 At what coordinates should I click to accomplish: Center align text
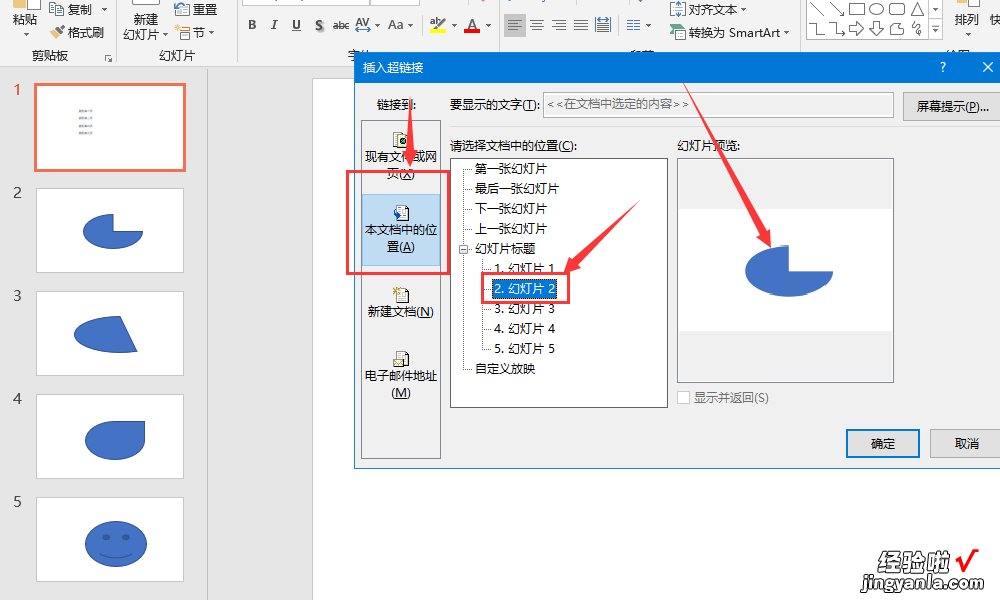pos(537,25)
